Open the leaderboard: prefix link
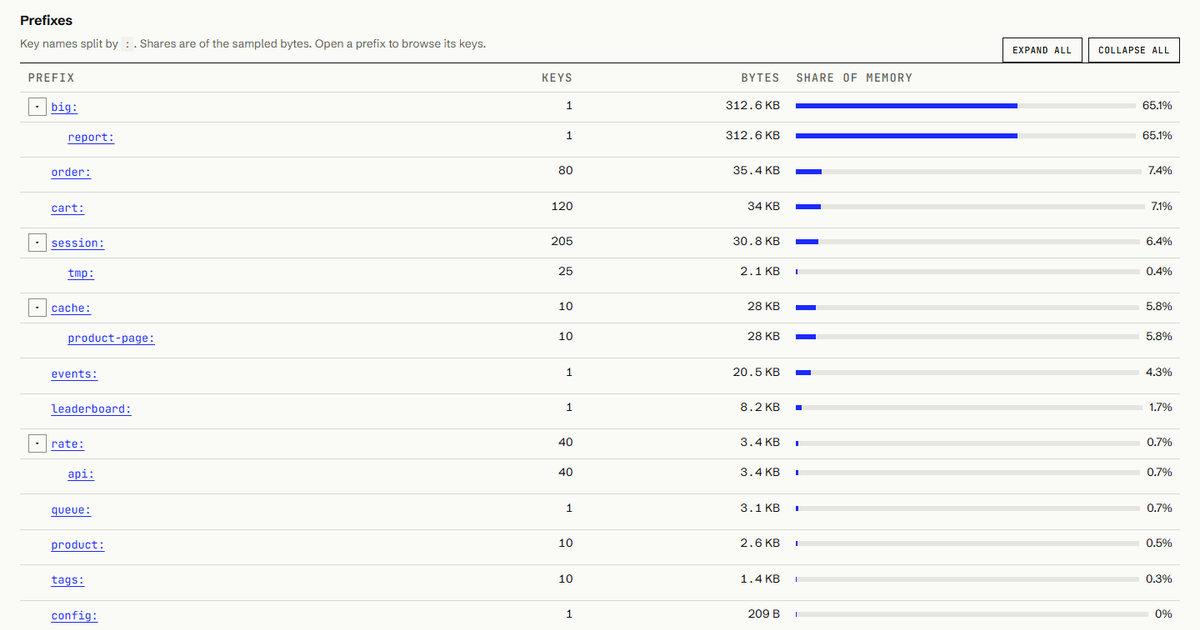1200x630 pixels. click(x=91, y=409)
